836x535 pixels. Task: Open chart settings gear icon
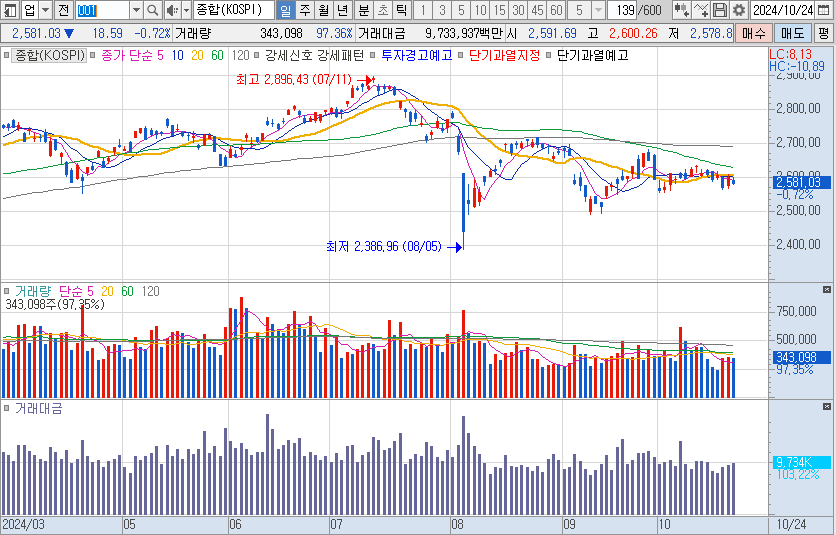coord(738,10)
